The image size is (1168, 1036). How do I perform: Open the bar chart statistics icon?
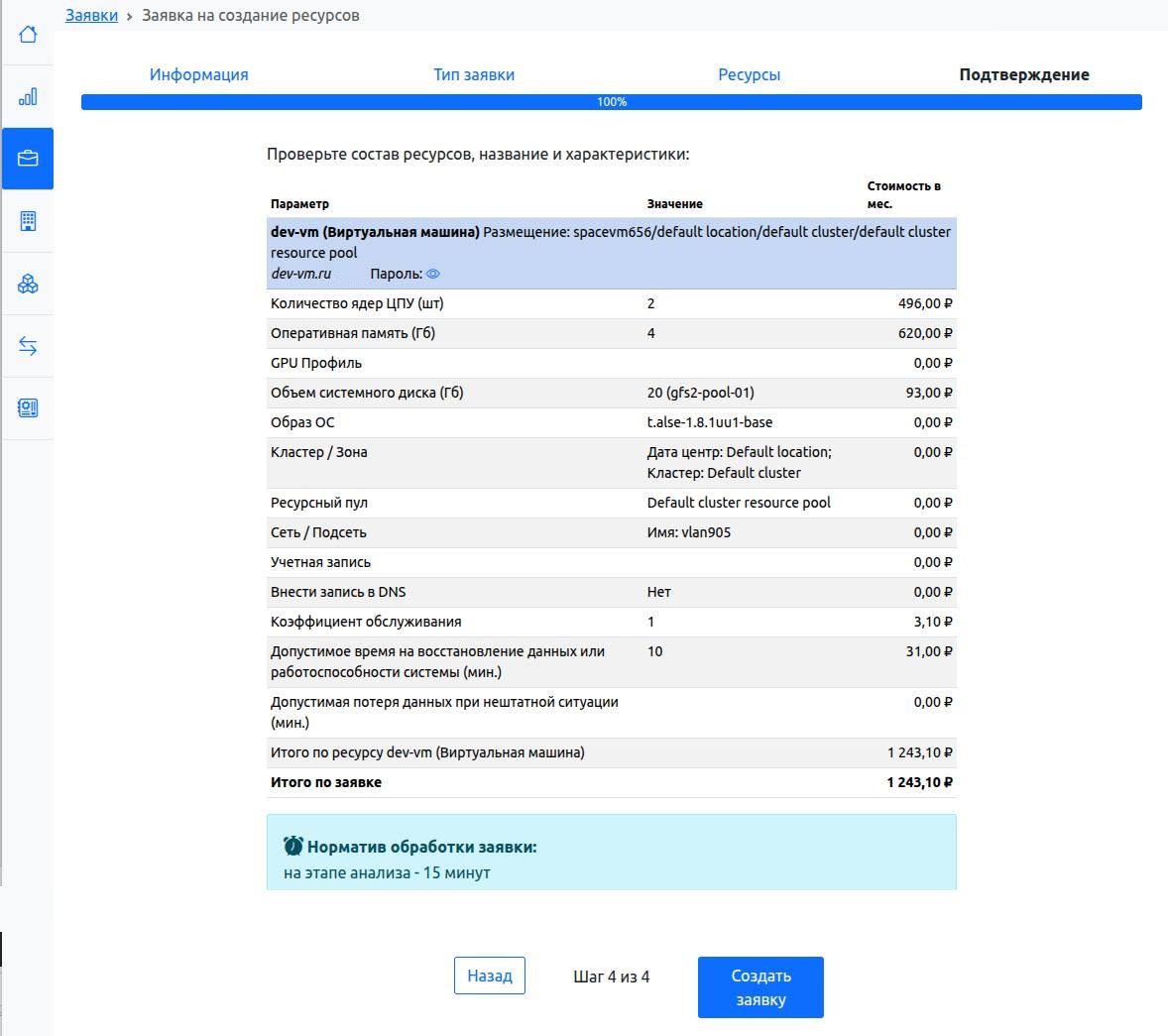tap(28, 96)
